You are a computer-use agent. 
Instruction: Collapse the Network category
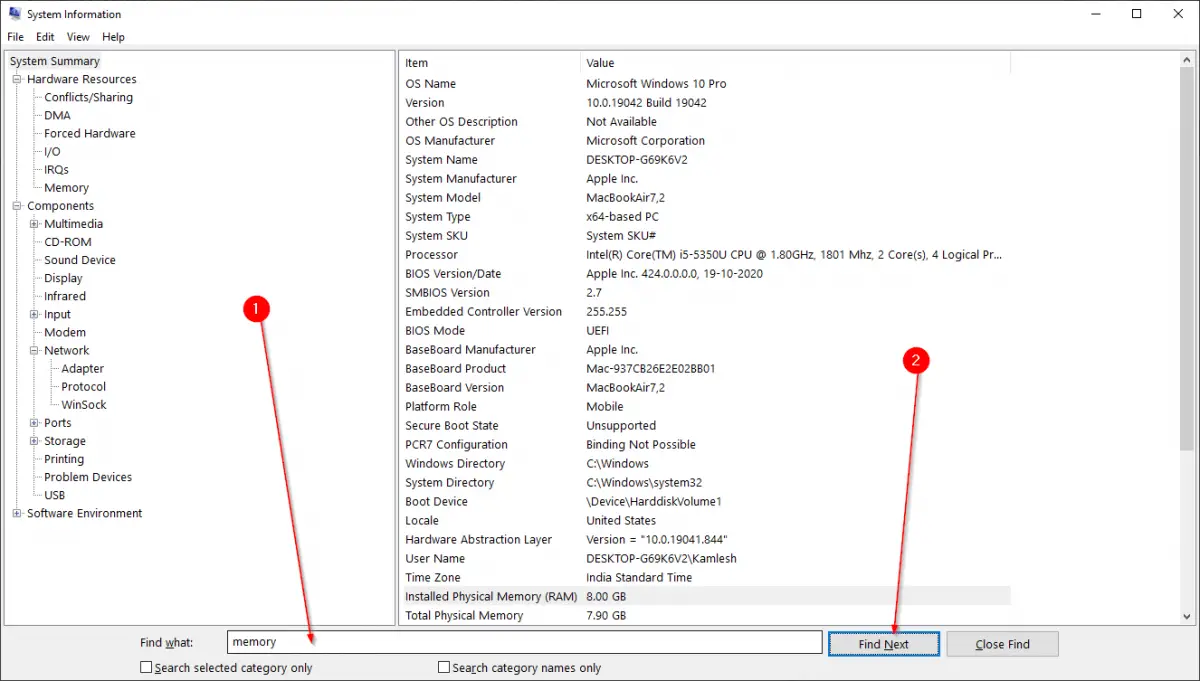[x=32, y=350]
